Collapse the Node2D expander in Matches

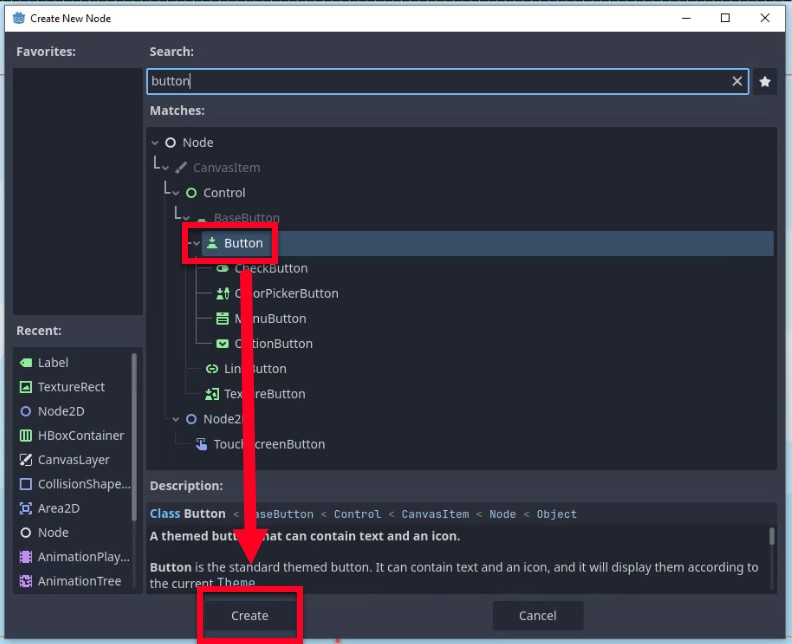[x=175, y=419]
